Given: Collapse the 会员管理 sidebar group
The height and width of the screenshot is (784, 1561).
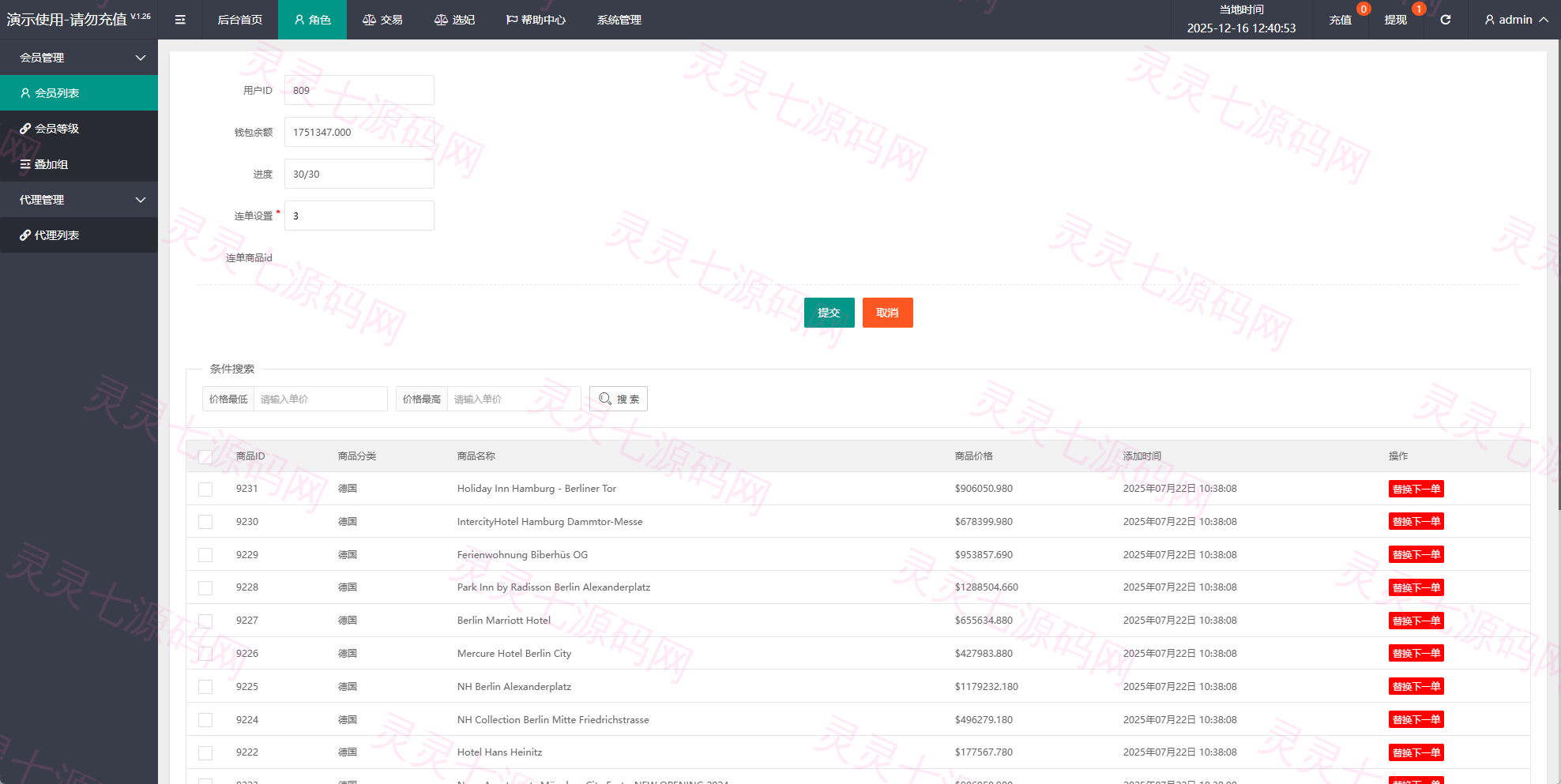Looking at the screenshot, I should 79,57.
